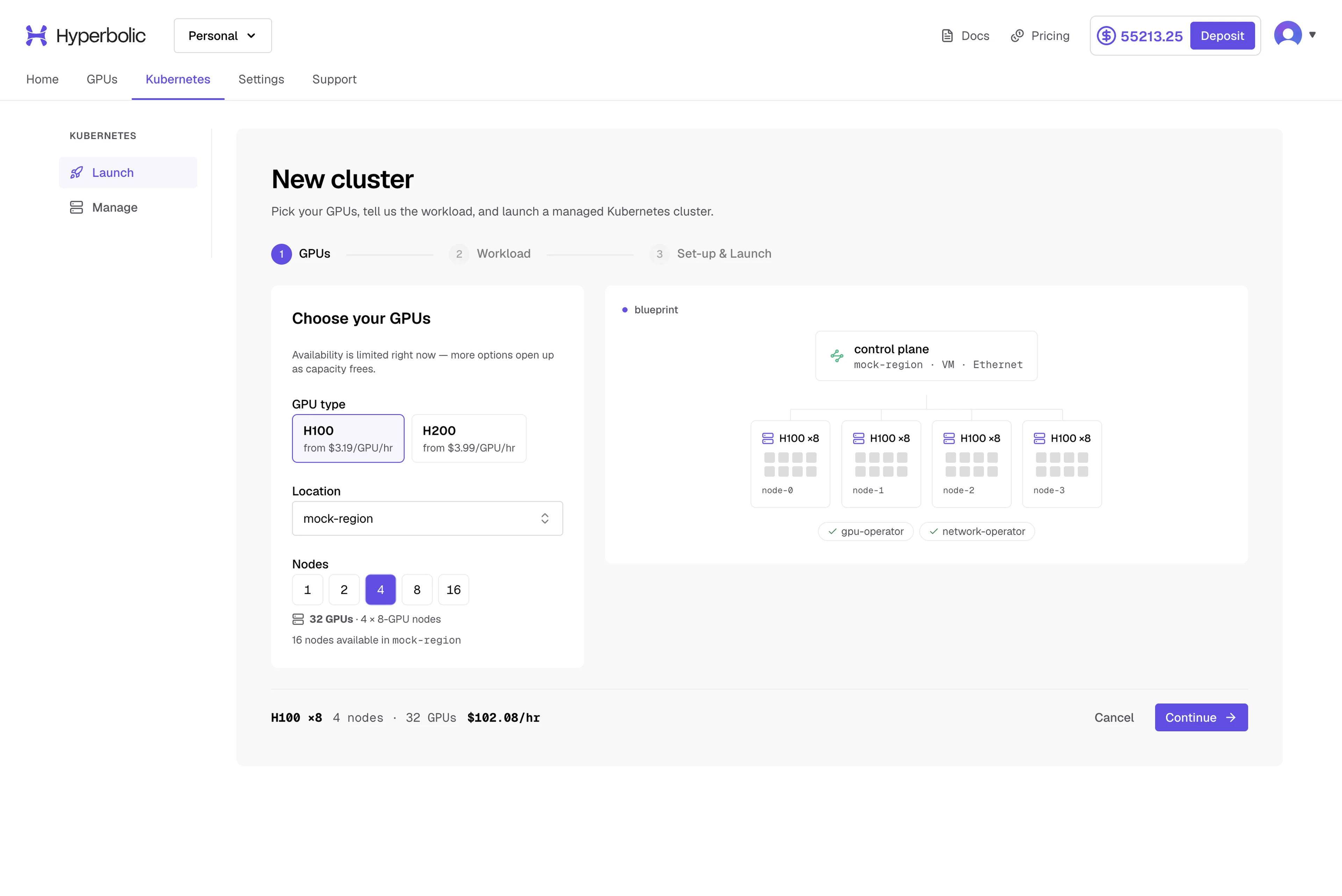Switch to the GPUs tab
The height and width of the screenshot is (896, 1342).
102,79
